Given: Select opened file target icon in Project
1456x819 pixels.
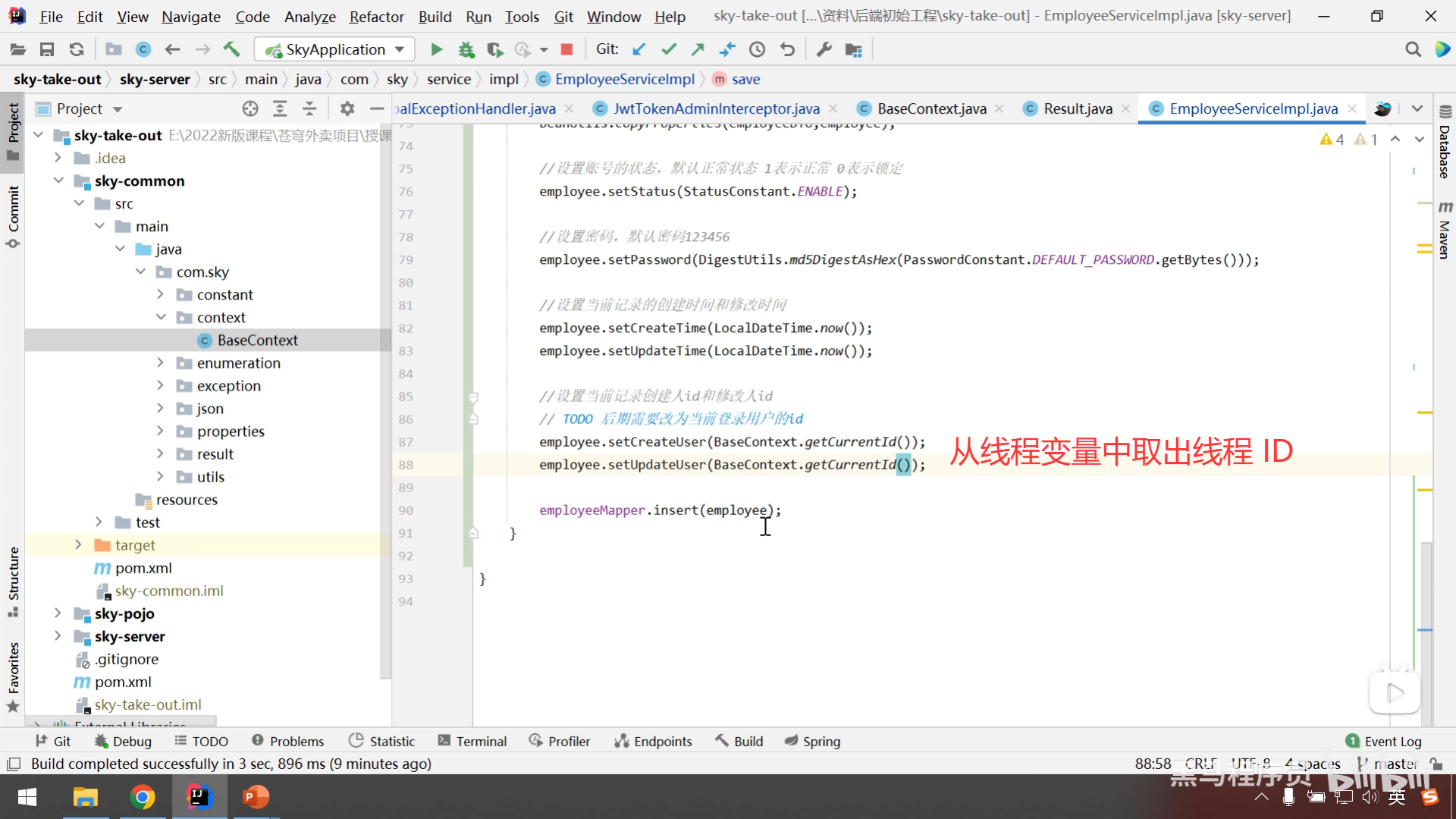Looking at the screenshot, I should [250, 108].
